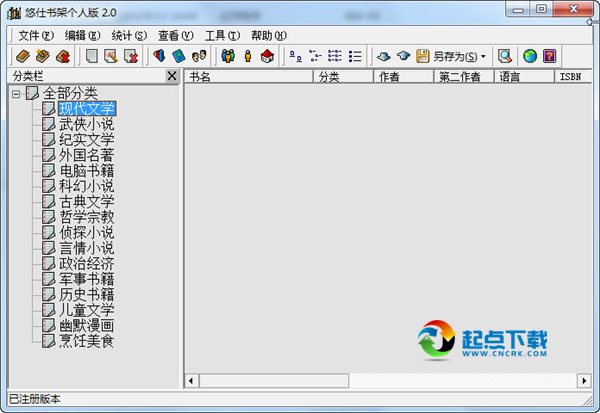600x413 pixels.
Task: Switch to large icons view
Action: click(295, 57)
